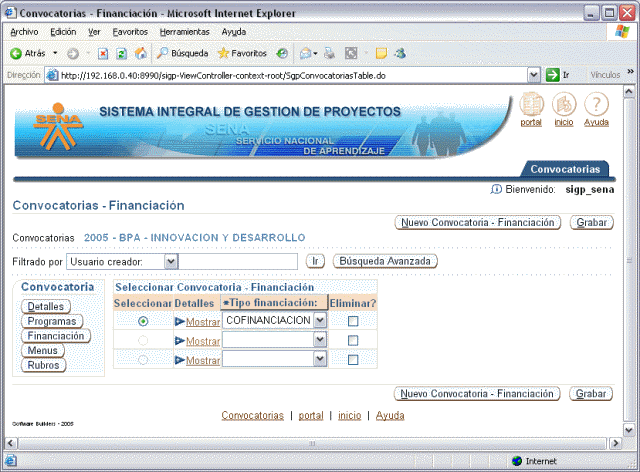640x472 pixels.
Task: Expand the address bar history dropdown
Action: click(x=533, y=75)
